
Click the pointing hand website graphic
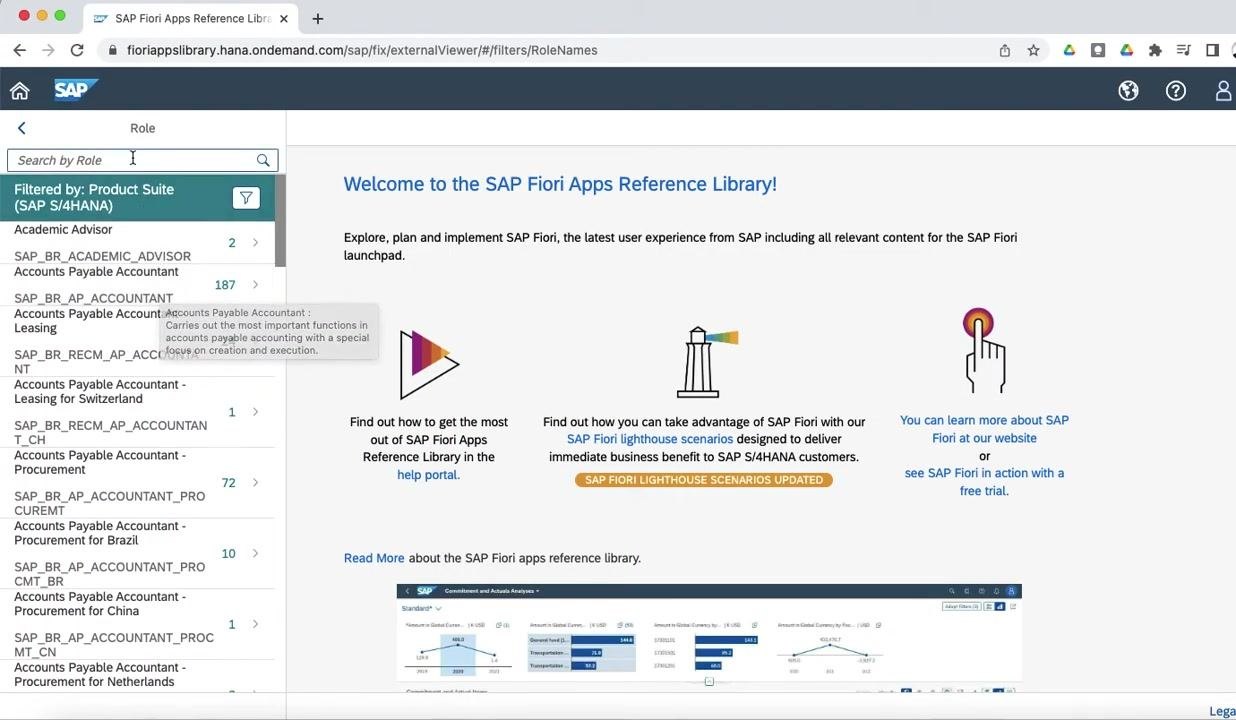coord(984,351)
